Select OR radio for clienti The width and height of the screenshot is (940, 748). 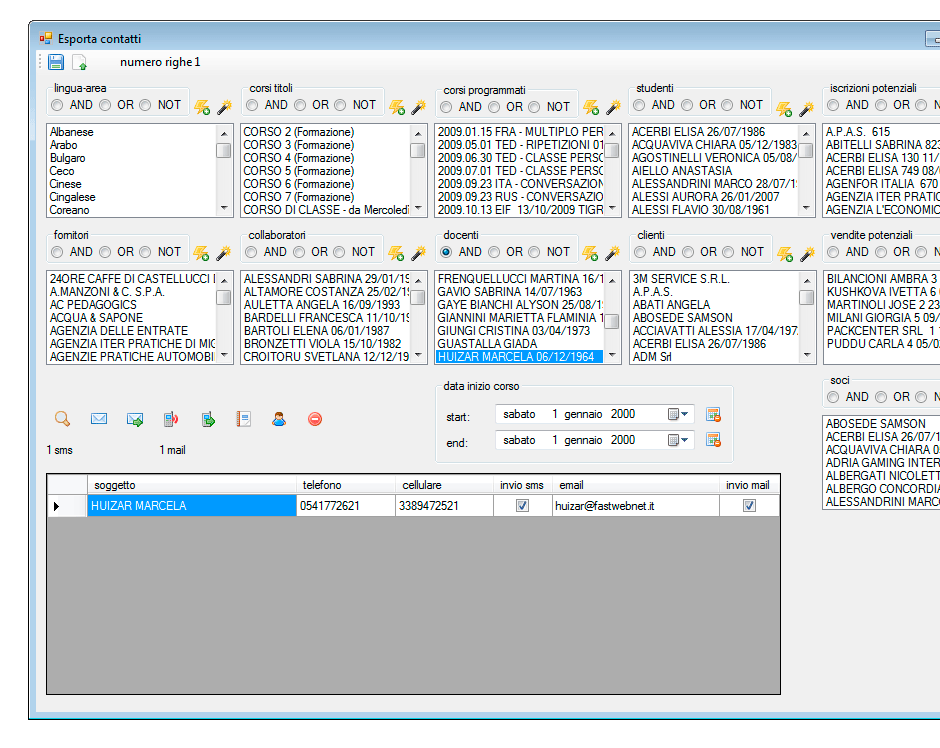coord(688,252)
